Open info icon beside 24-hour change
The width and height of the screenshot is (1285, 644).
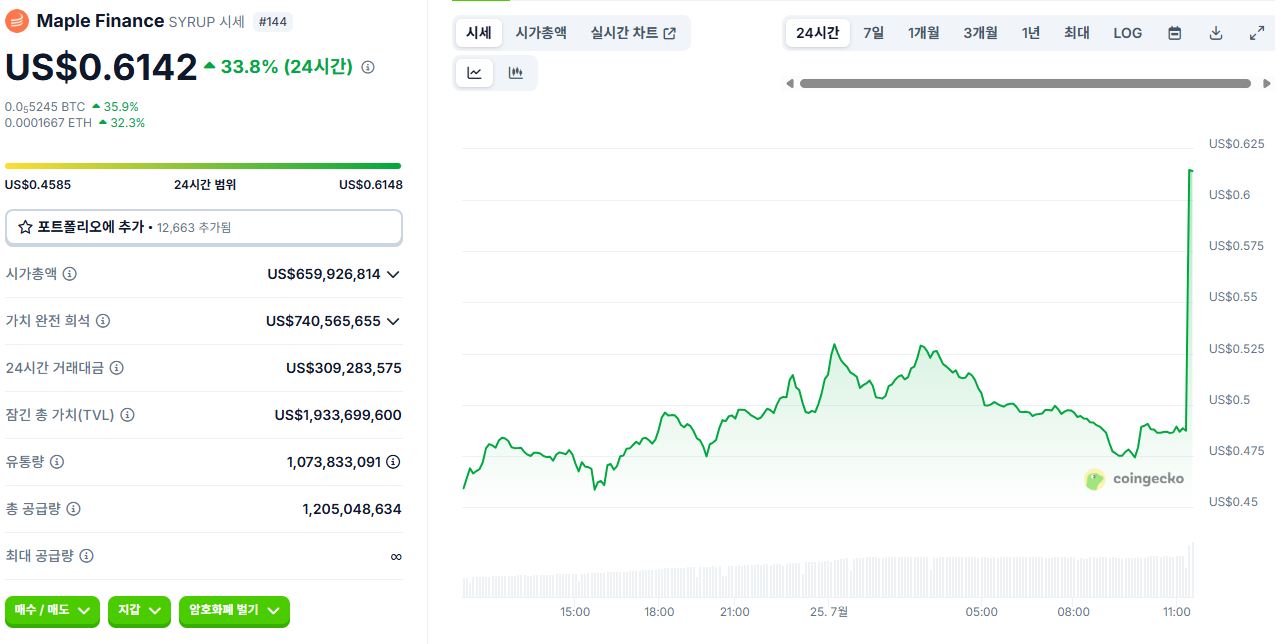click(x=368, y=67)
